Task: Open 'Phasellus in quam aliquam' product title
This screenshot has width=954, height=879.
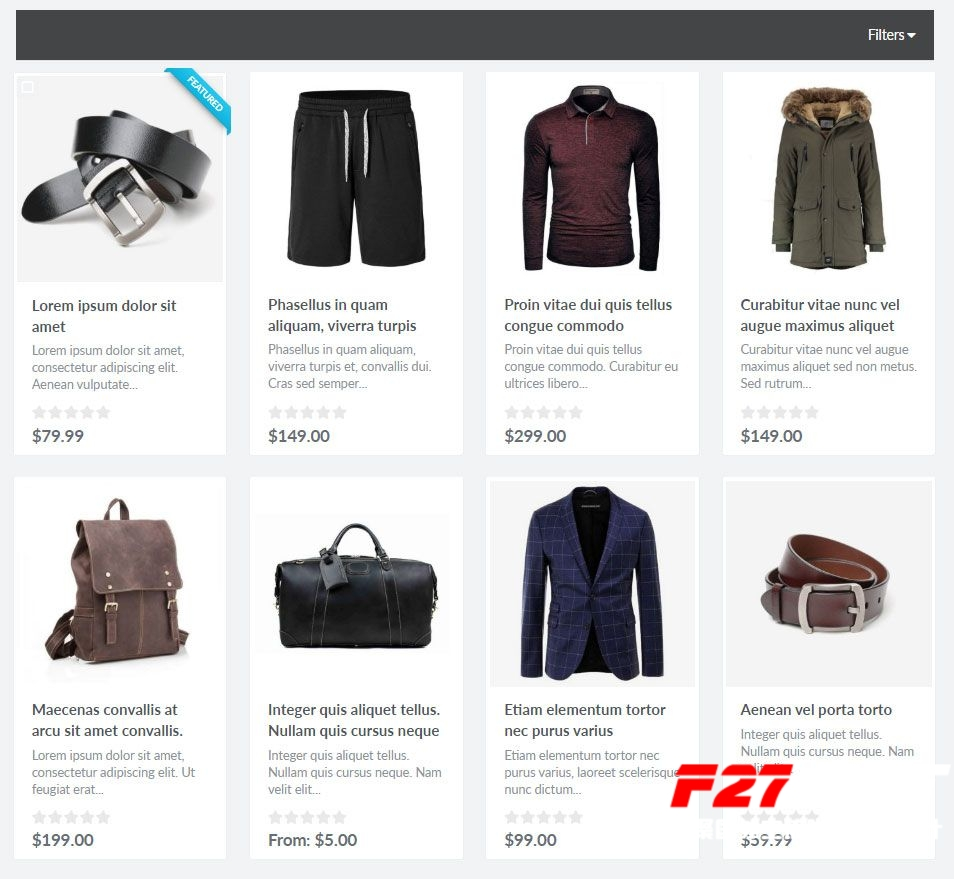Action: [x=342, y=315]
